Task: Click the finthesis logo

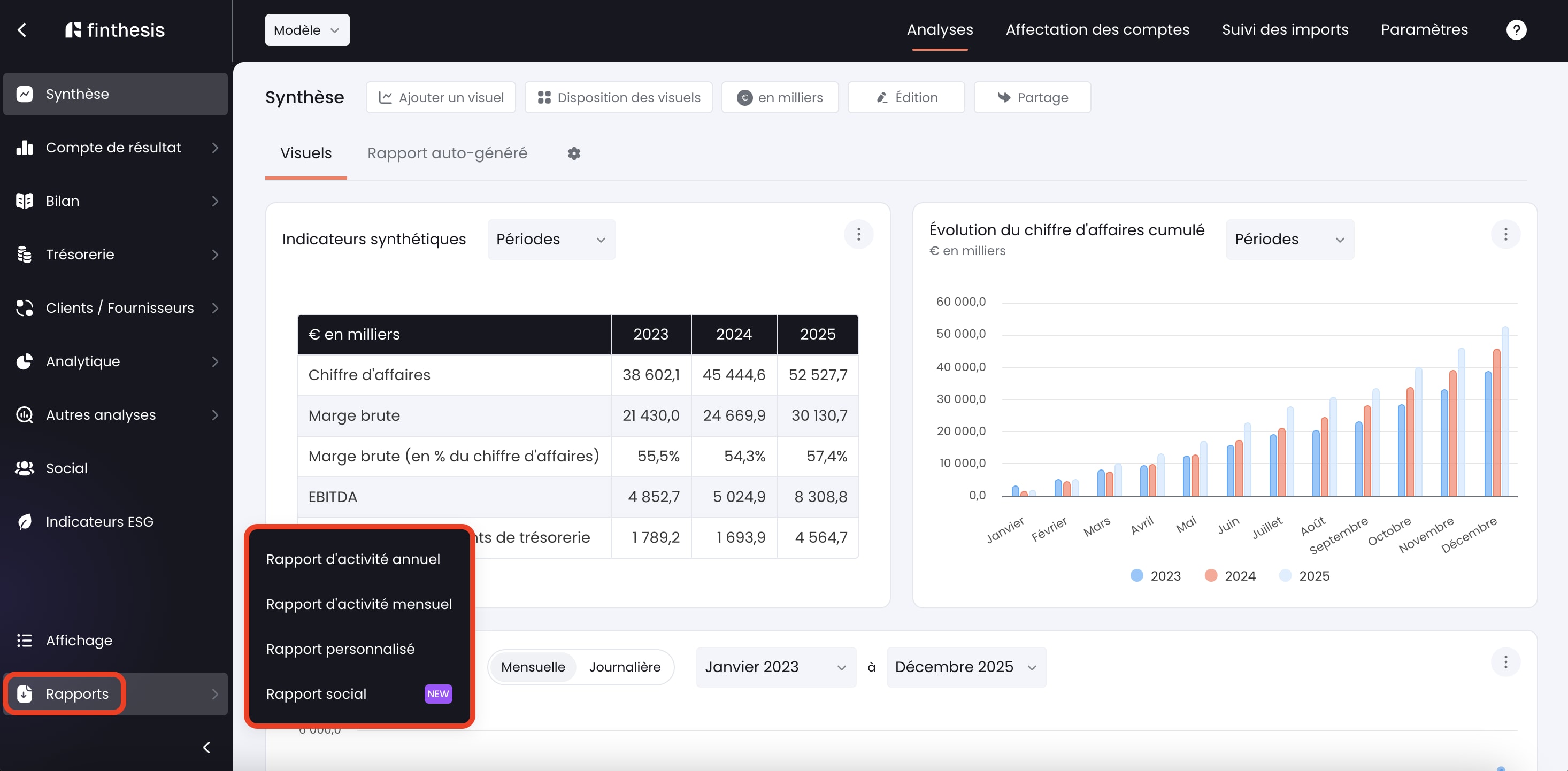Action: (115, 30)
